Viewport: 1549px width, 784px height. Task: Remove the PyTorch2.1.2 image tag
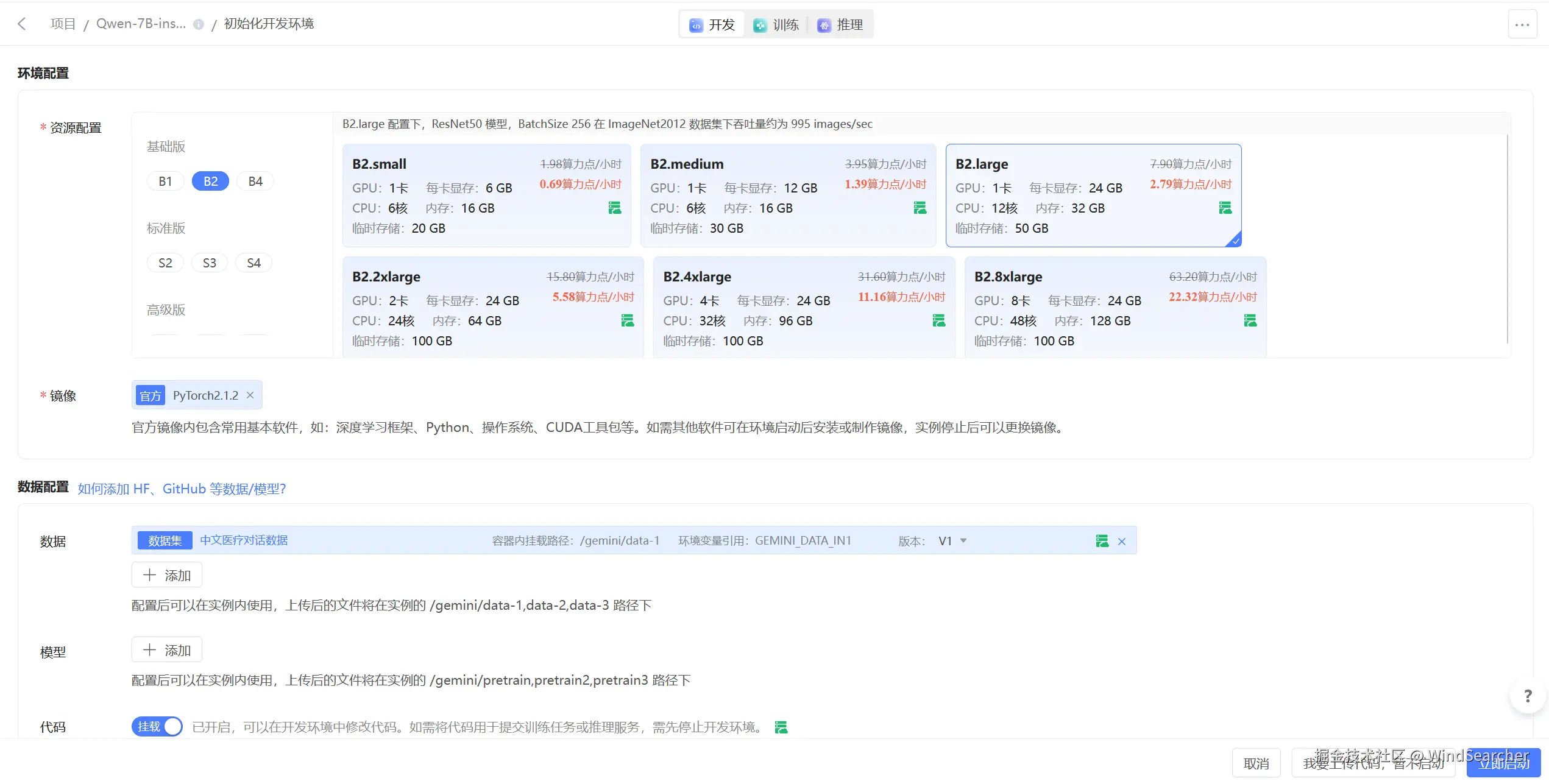pyautogui.click(x=250, y=395)
